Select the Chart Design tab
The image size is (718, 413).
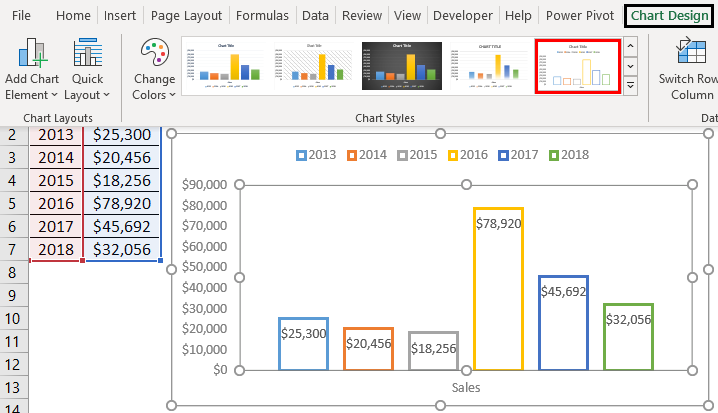point(669,16)
